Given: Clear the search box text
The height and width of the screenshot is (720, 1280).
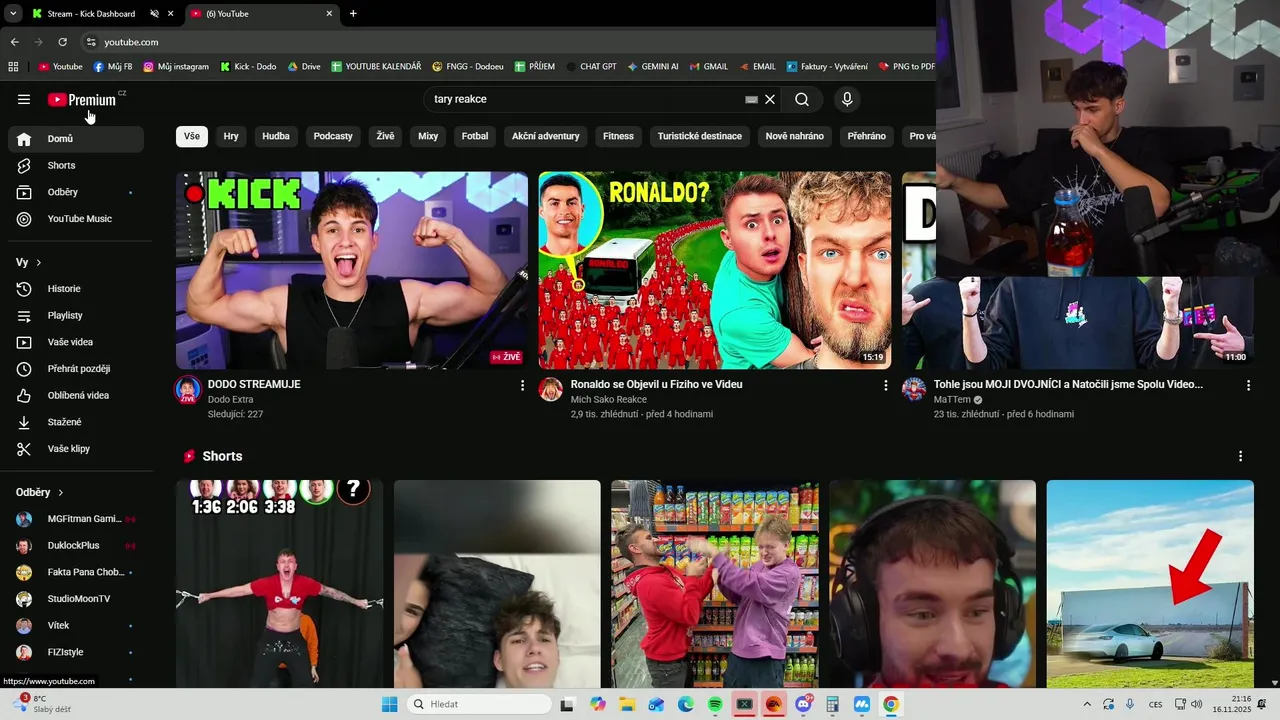Looking at the screenshot, I should (770, 99).
